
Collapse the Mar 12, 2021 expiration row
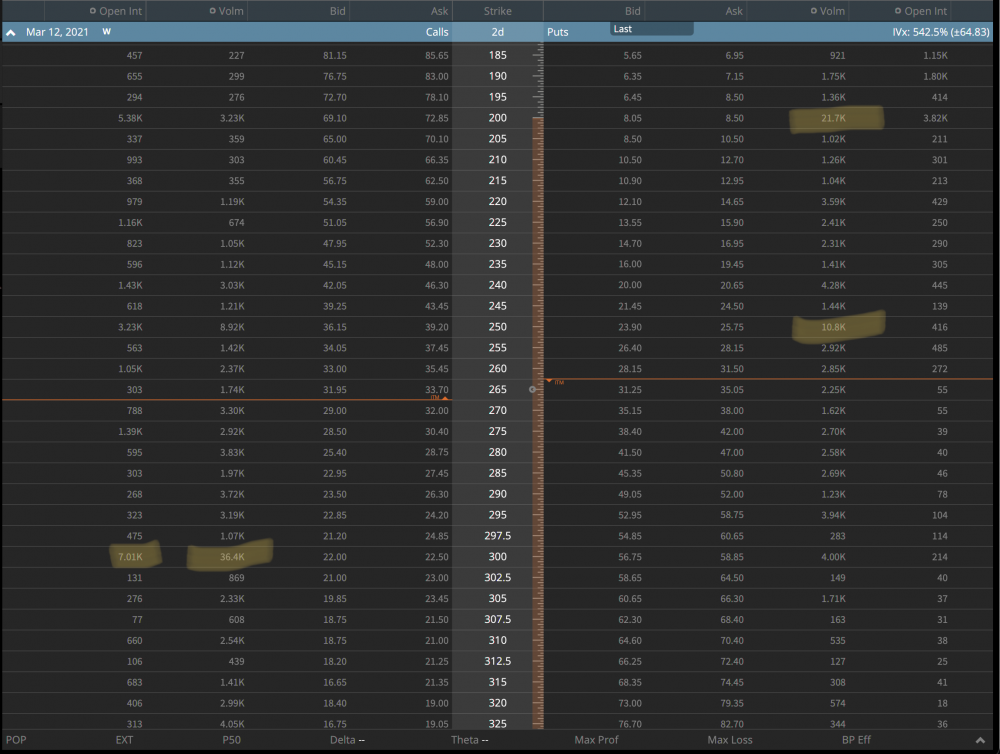click(x=11, y=32)
